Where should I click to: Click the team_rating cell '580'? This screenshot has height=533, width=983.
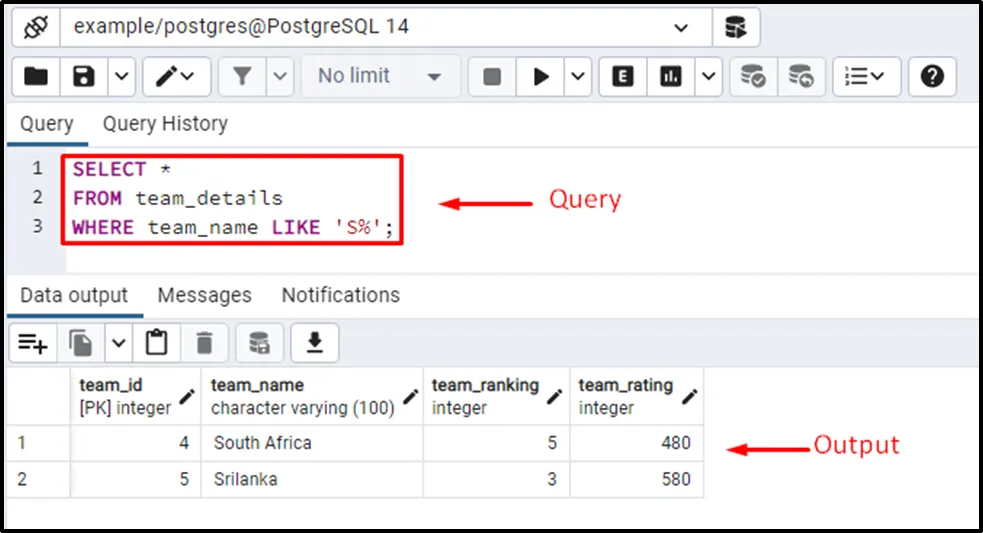[636, 480]
